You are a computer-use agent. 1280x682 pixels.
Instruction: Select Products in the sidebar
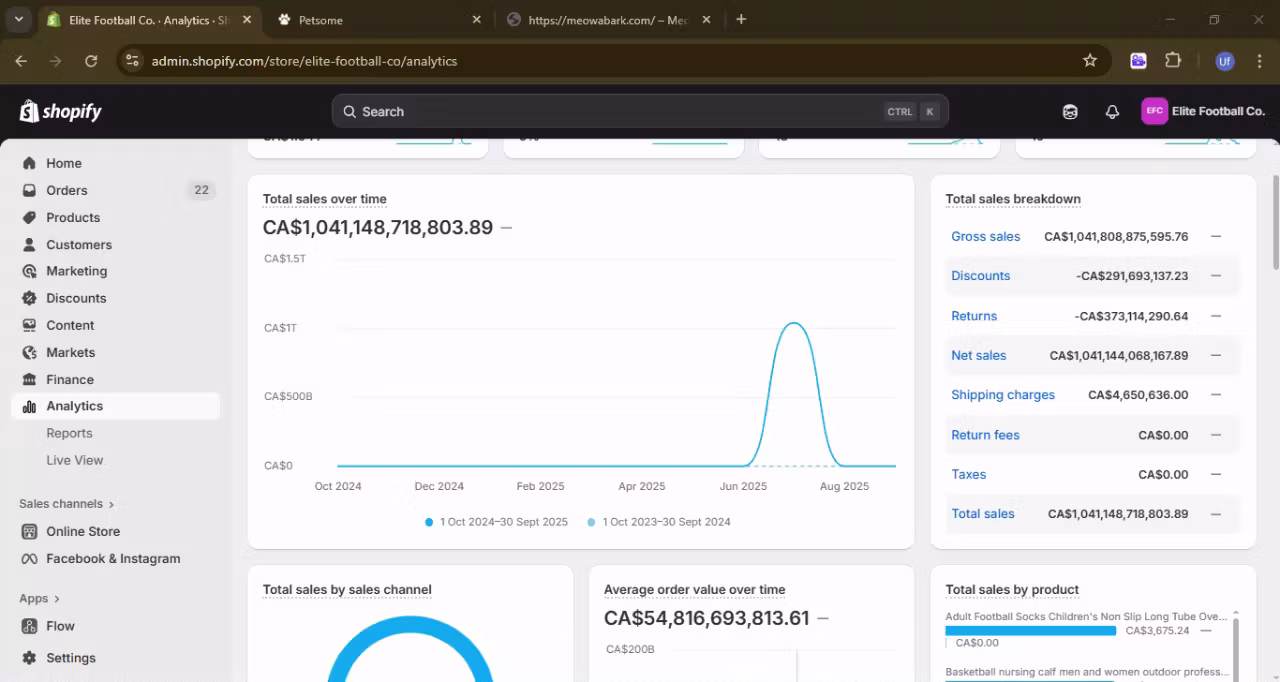click(74, 217)
